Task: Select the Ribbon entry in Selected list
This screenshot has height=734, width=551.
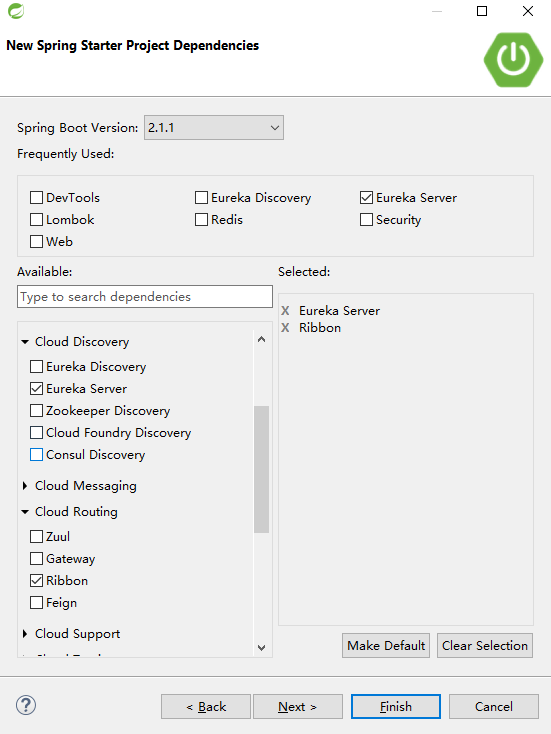Action: pos(320,328)
